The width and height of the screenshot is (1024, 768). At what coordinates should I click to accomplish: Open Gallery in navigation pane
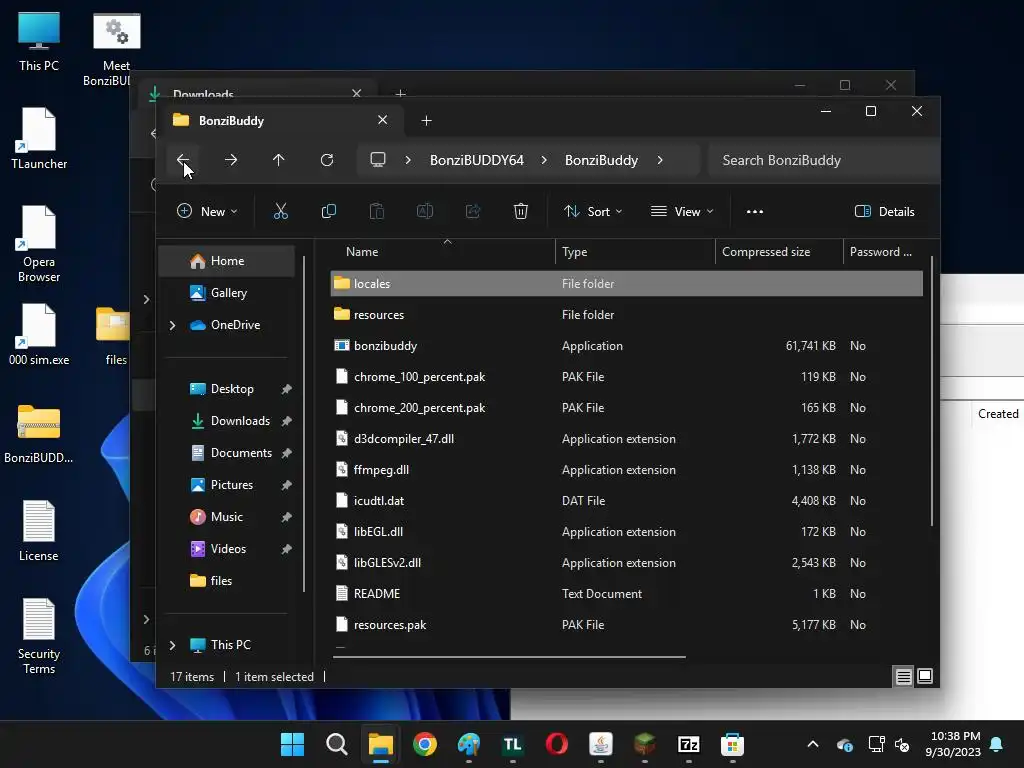tap(227, 293)
